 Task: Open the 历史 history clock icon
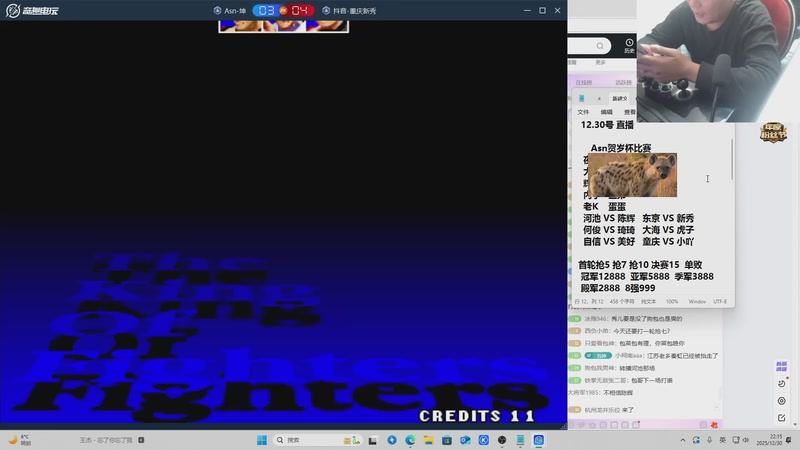(x=629, y=45)
